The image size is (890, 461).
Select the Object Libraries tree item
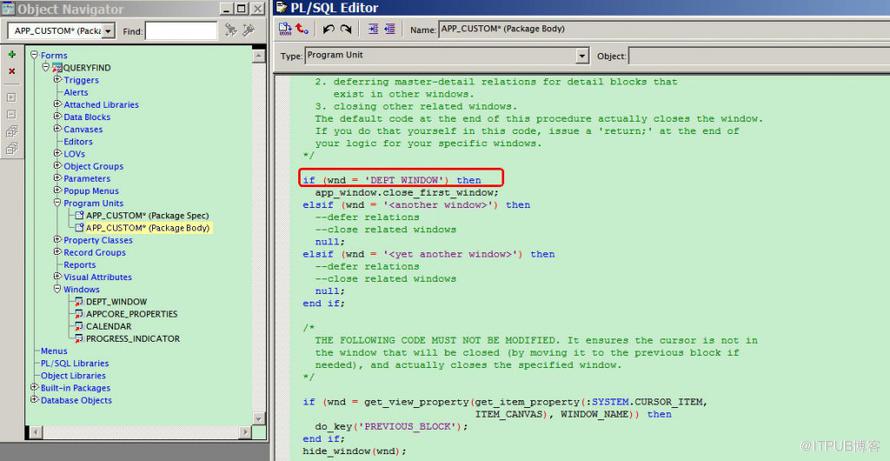[73, 376]
